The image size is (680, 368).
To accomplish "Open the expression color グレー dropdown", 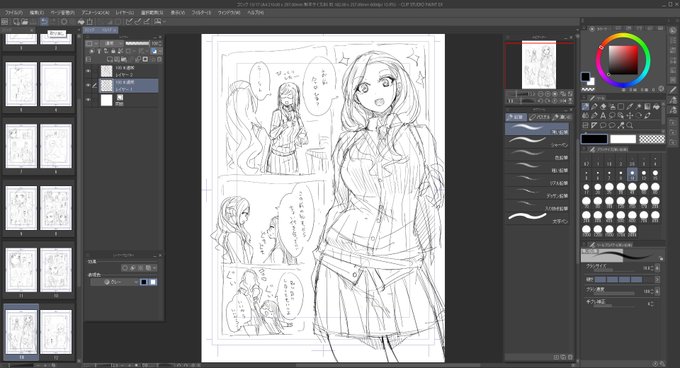I will [x=114, y=282].
